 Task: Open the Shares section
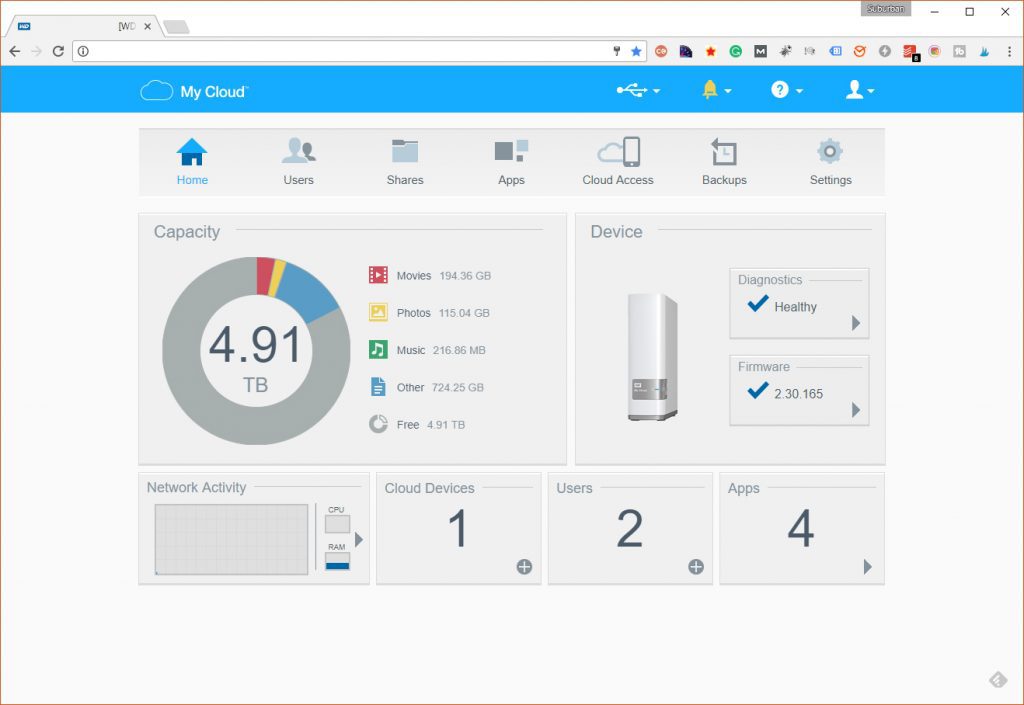click(405, 162)
